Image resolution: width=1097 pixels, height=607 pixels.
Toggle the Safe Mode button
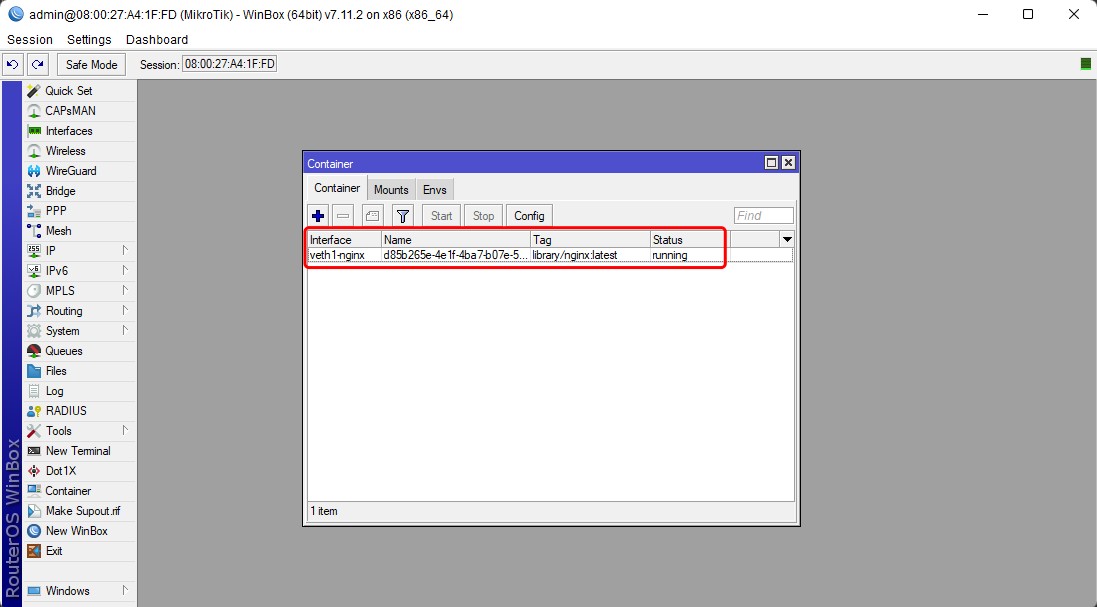[x=91, y=65]
